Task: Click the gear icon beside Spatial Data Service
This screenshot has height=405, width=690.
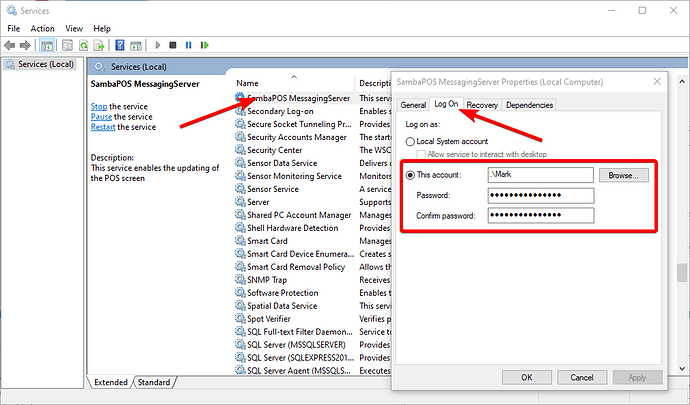Action: click(240, 306)
